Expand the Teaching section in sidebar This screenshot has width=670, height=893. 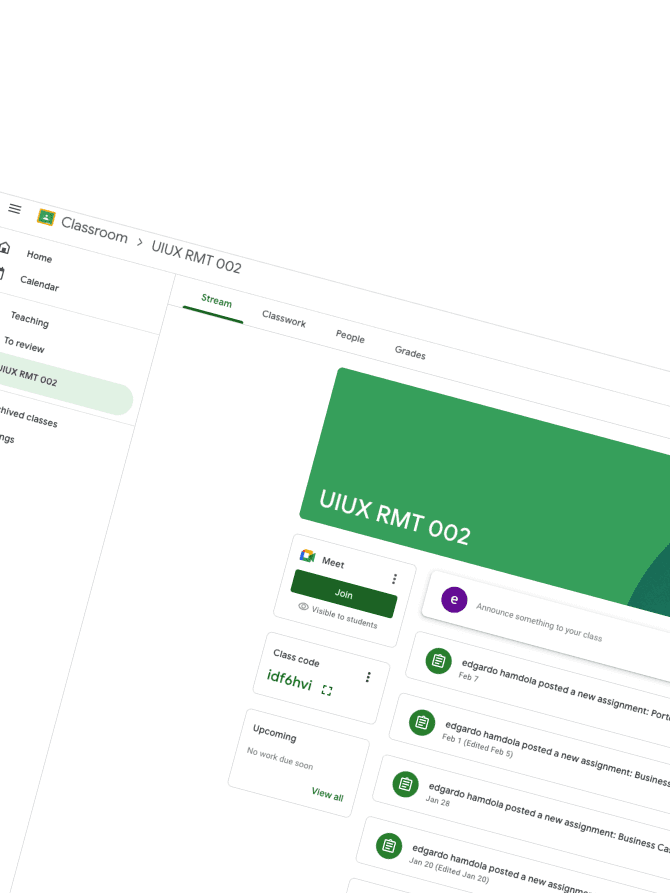click(x=30, y=319)
